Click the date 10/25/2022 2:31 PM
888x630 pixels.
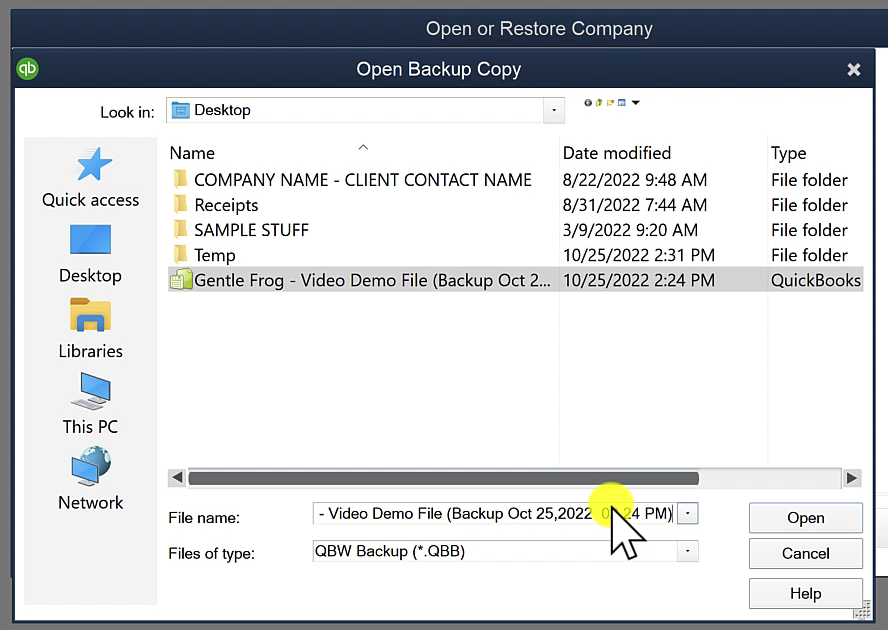tap(639, 255)
